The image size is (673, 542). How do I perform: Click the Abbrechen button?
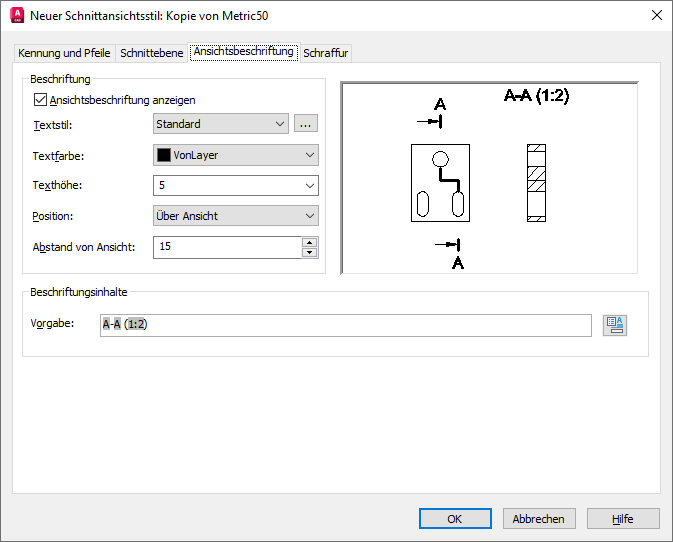click(539, 519)
